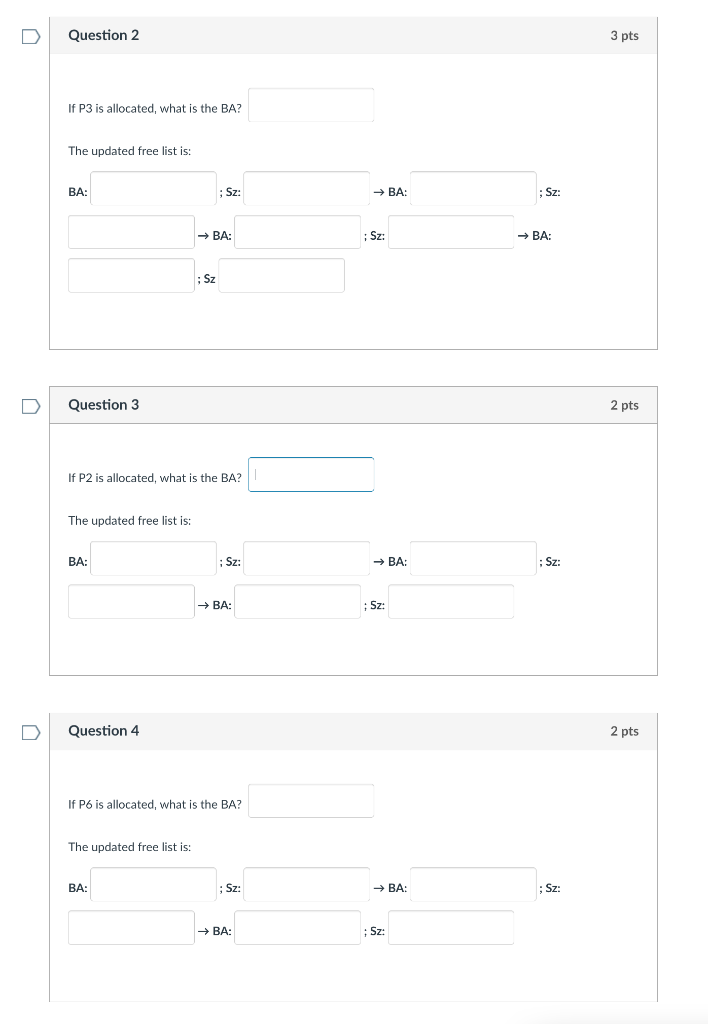This screenshot has width=708, height=1024.
Task: Focus Question 2's third free-list BA field
Action: [x=297, y=233]
